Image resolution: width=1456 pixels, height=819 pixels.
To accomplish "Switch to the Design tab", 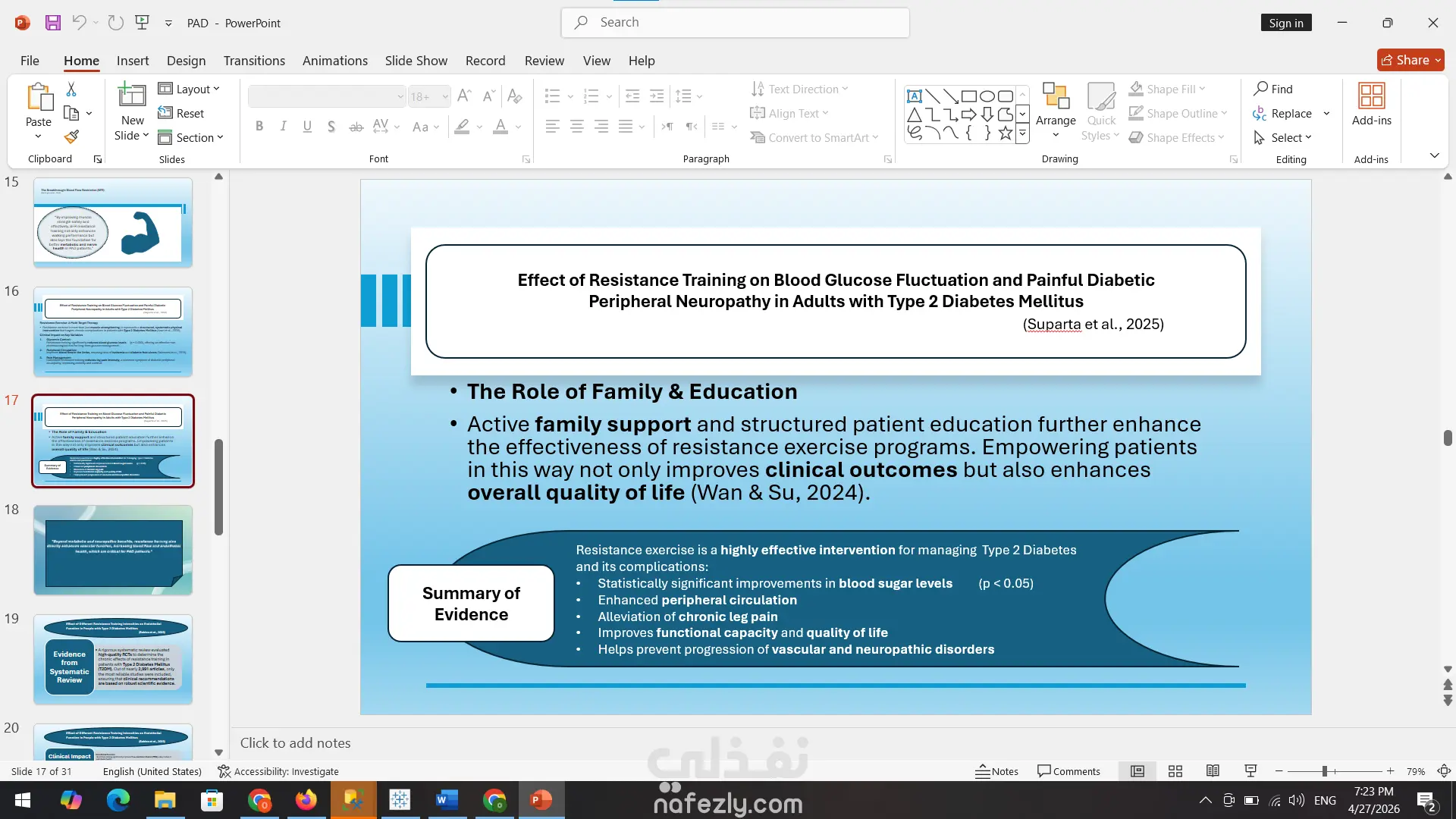I will point(186,61).
